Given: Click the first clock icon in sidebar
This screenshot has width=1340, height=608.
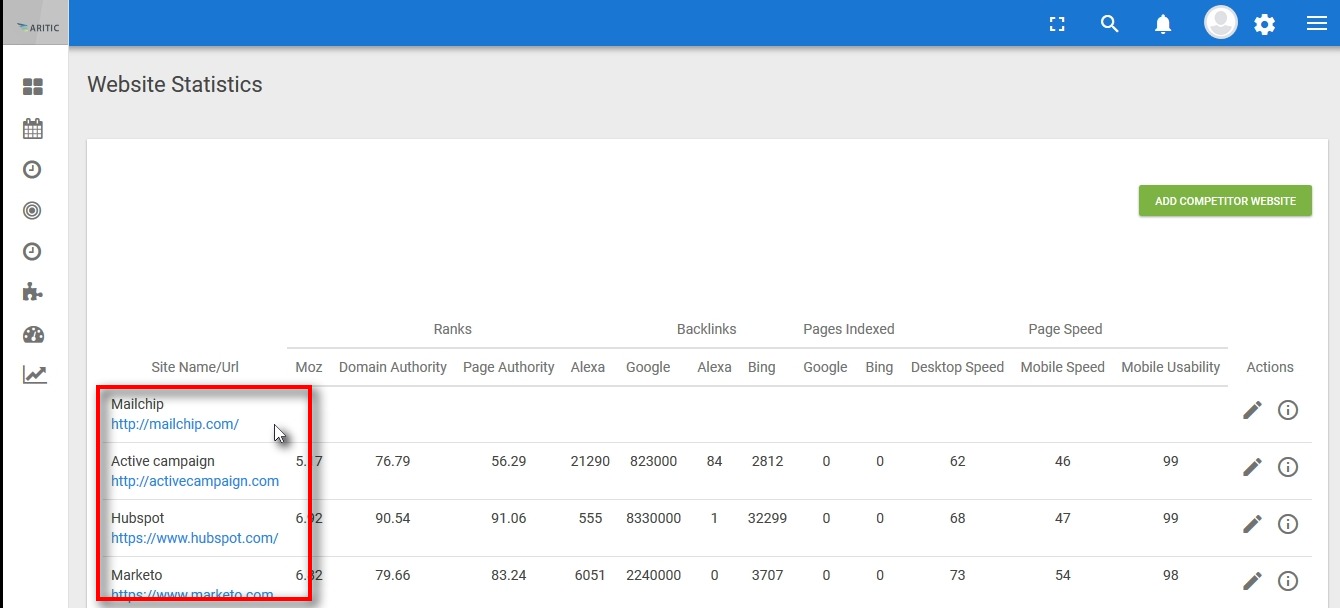Looking at the screenshot, I should pyautogui.click(x=32, y=169).
